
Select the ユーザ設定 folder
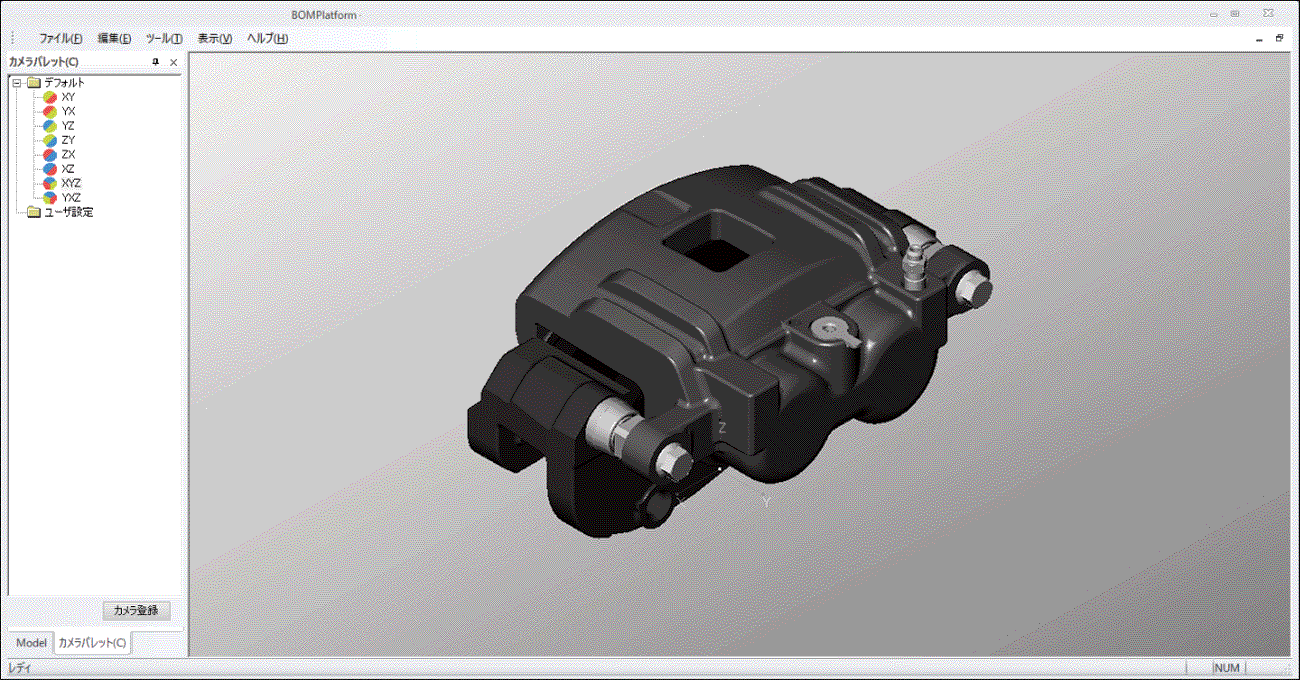click(68, 212)
